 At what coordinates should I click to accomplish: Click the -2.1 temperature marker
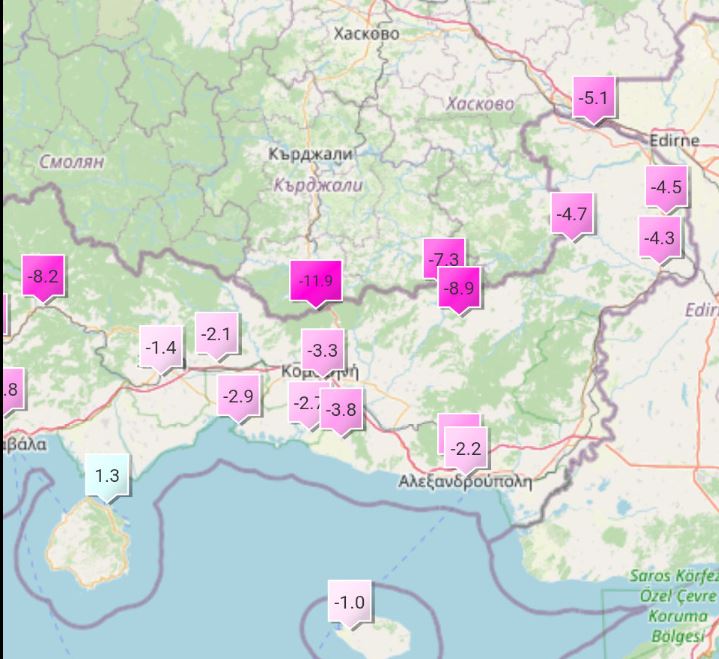click(x=216, y=334)
